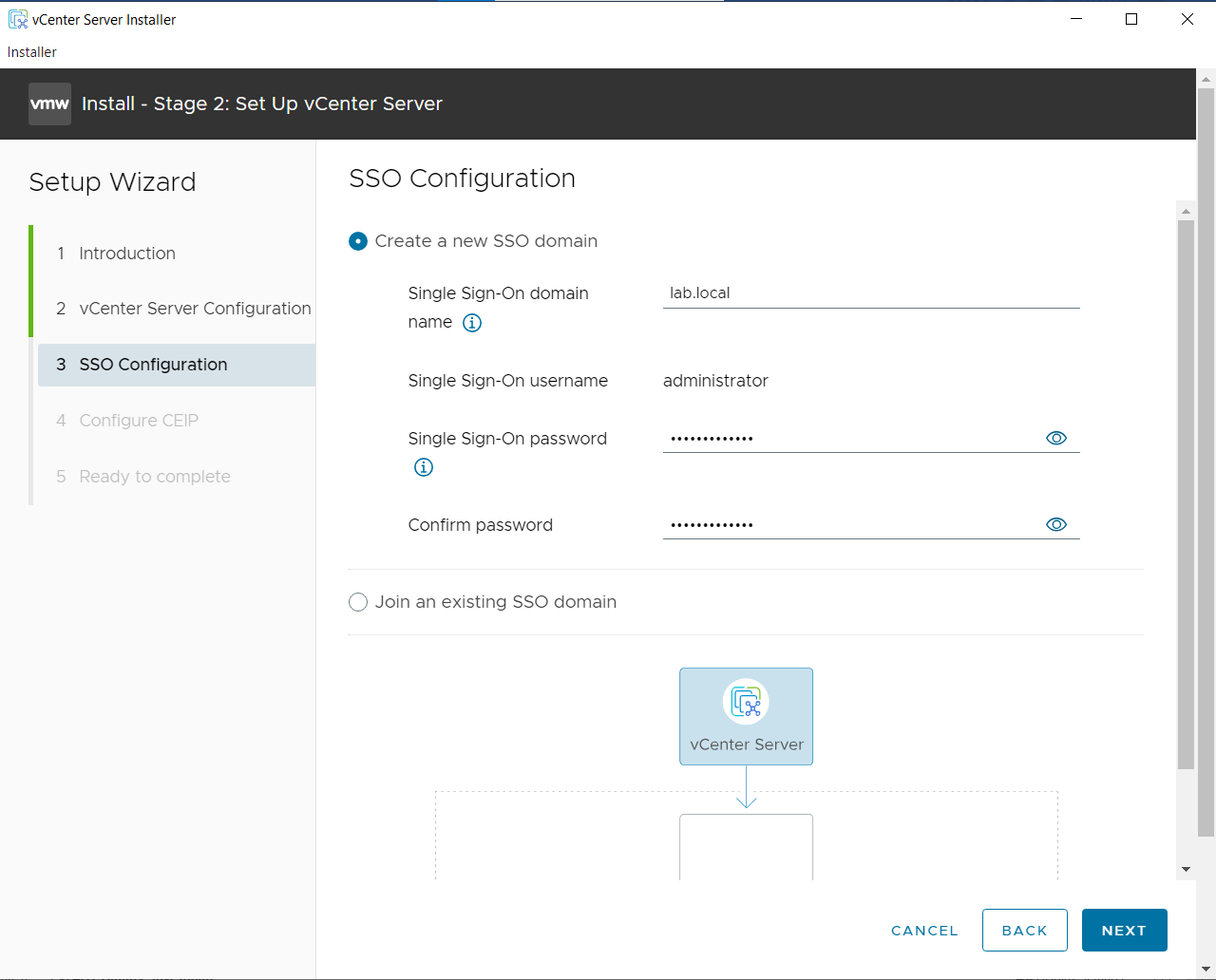Go to the Introduction wizard step
Screen dimensions: 1216x980
126,253
